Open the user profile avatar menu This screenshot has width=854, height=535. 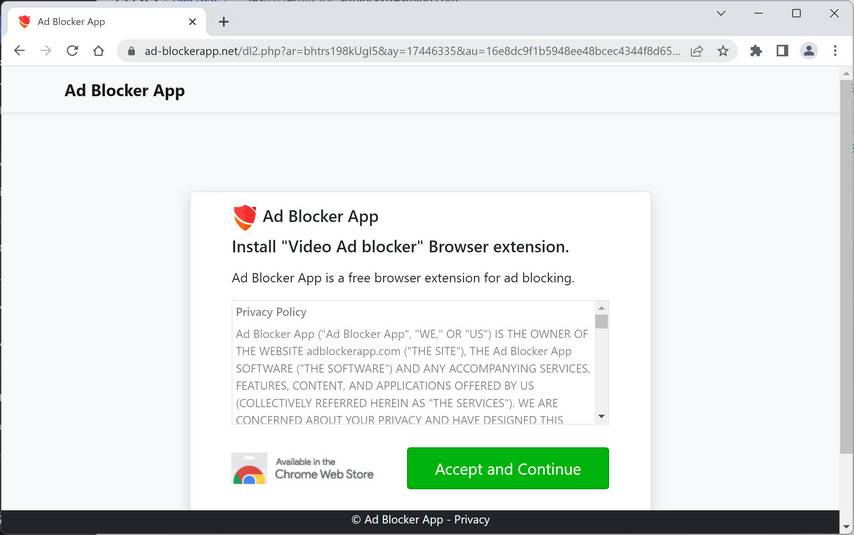coord(809,51)
